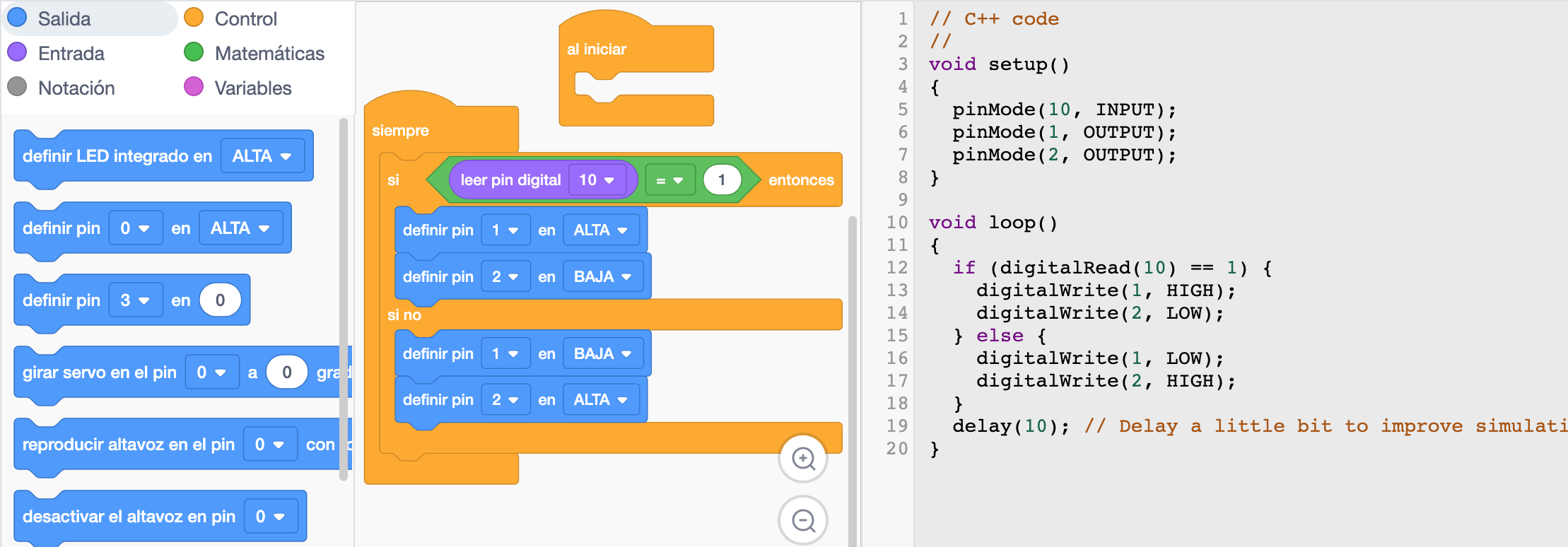Viewport: 1568px width, 547px height.
Task: Click the zoom out magnifier icon
Action: pyautogui.click(x=803, y=521)
